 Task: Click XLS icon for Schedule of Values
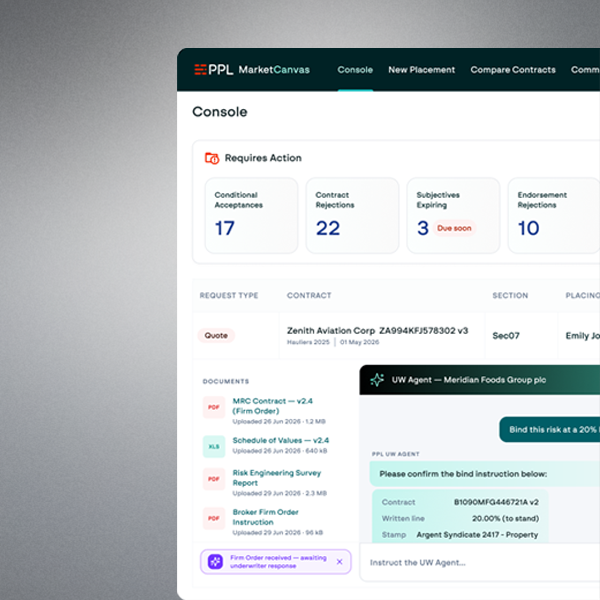click(214, 447)
